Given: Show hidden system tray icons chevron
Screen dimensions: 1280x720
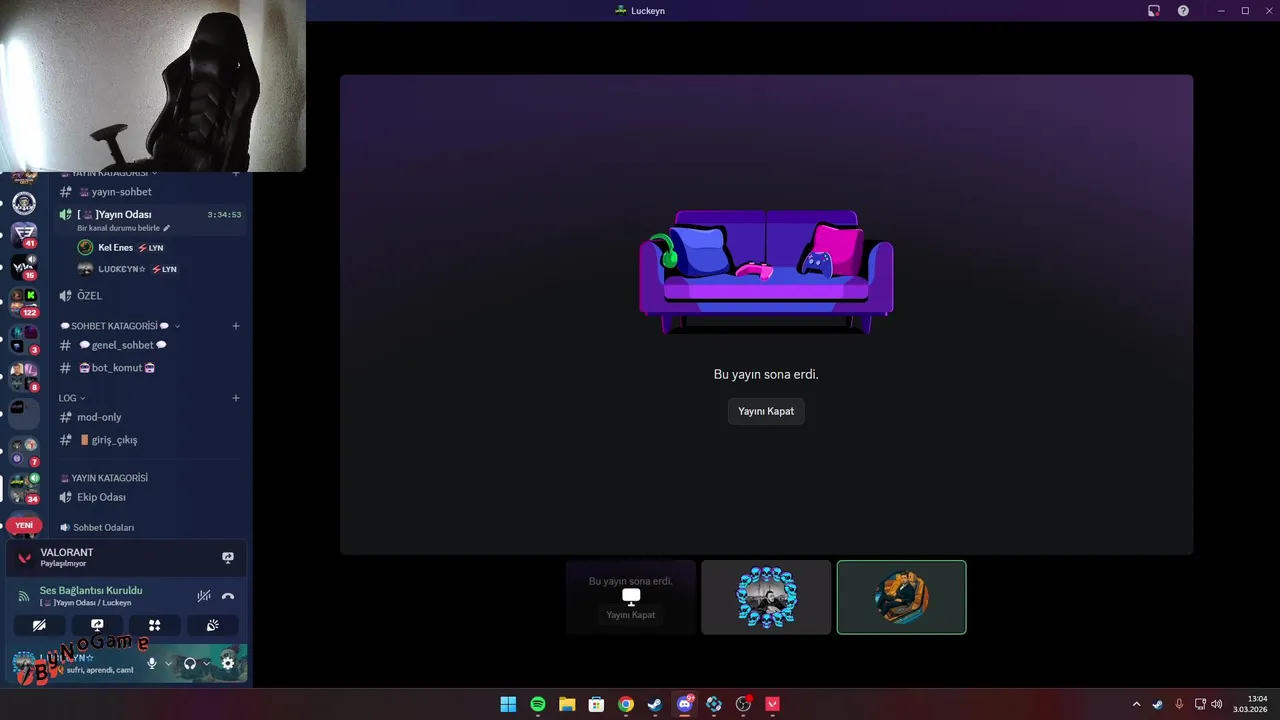Looking at the screenshot, I should [x=1136, y=704].
